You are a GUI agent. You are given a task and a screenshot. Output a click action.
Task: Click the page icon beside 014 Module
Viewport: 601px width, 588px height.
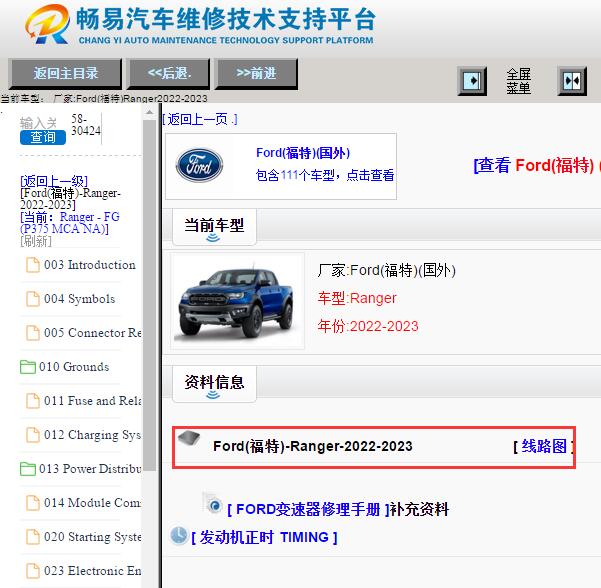[x=33, y=503]
